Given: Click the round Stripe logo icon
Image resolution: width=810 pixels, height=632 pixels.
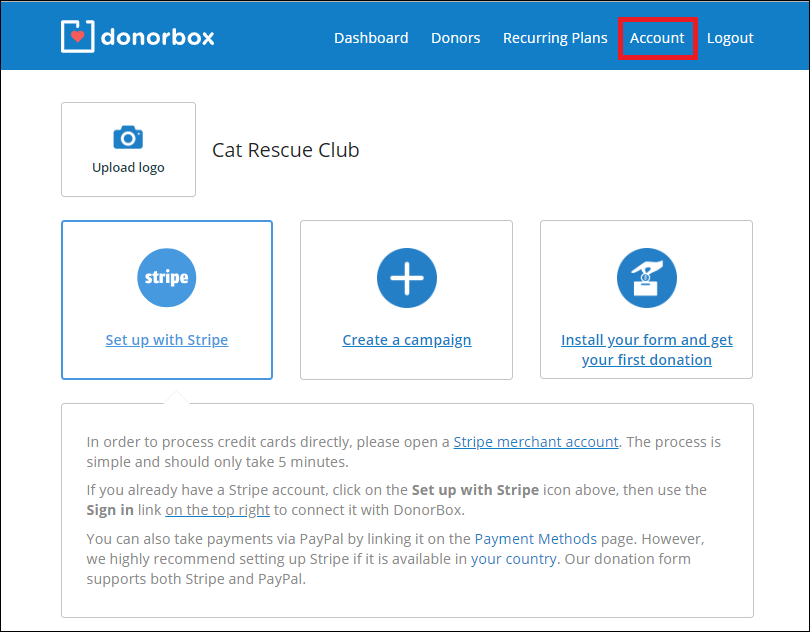Looking at the screenshot, I should pyautogui.click(x=167, y=278).
